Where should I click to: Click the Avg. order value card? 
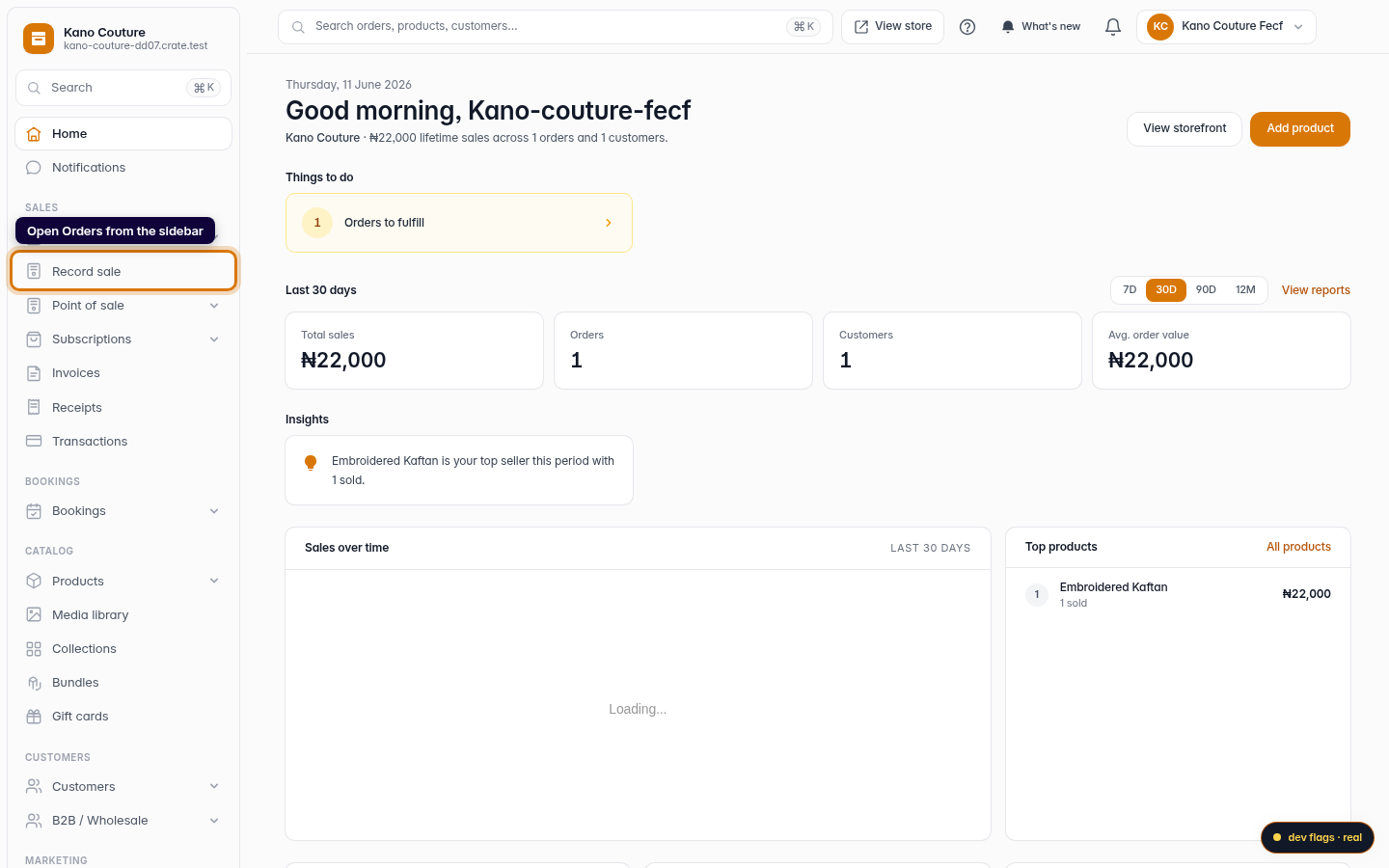tap(1221, 351)
